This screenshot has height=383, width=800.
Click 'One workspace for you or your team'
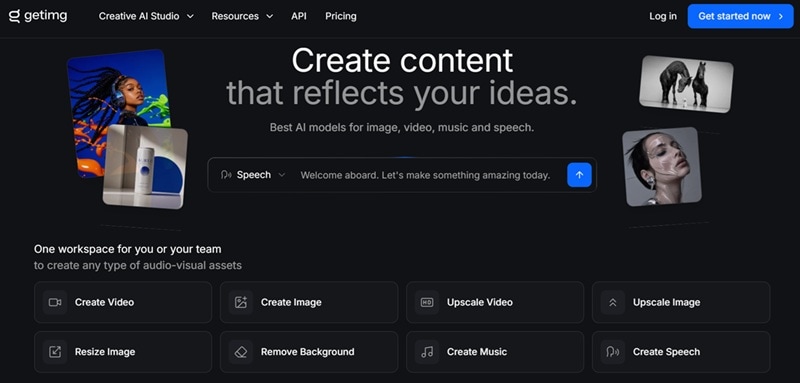(x=128, y=249)
